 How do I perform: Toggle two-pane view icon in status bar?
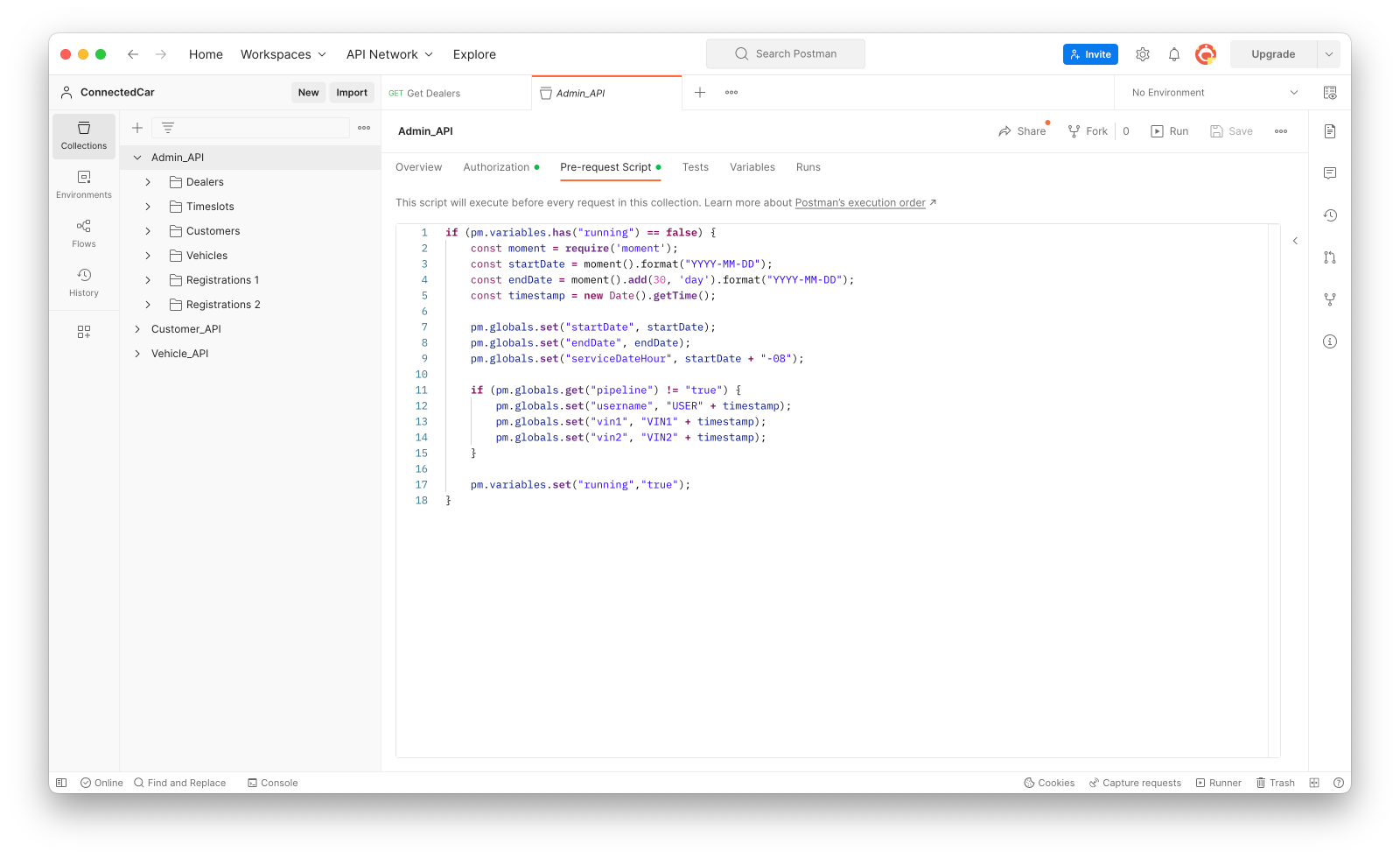tap(1314, 783)
